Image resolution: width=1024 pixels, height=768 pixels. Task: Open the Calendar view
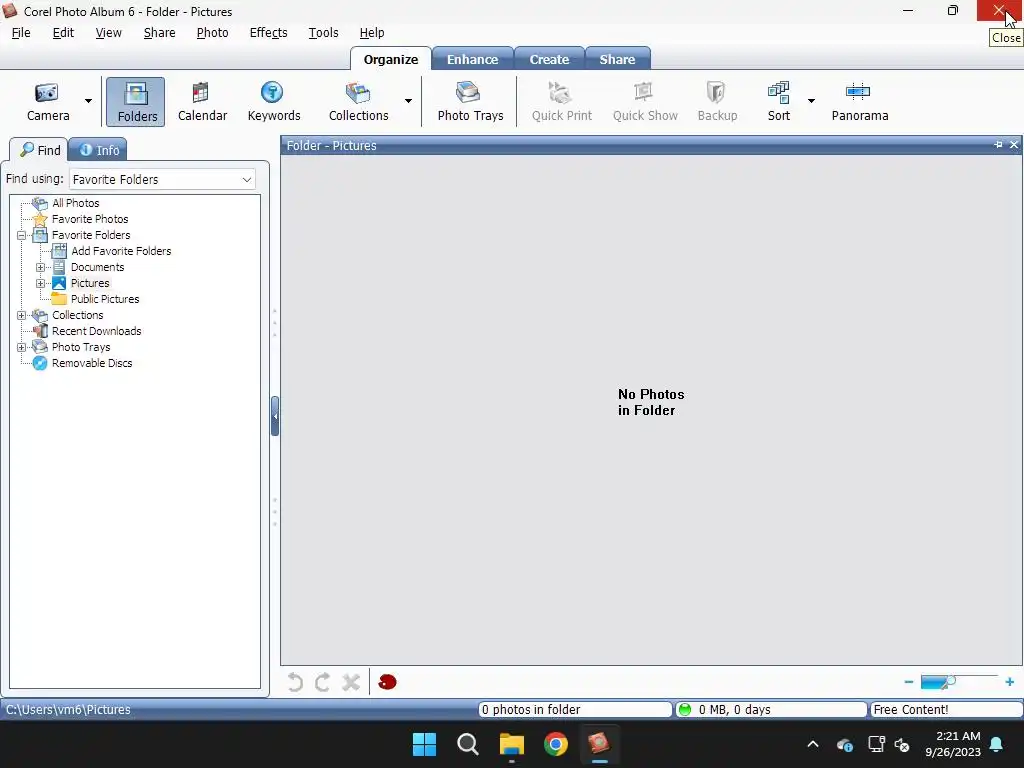click(202, 101)
